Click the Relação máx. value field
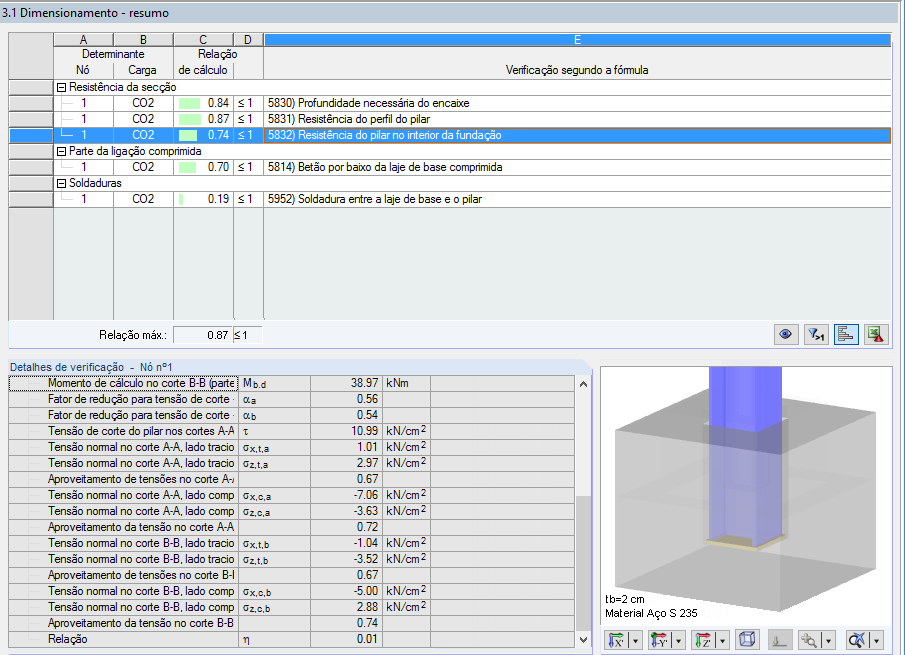Image resolution: width=905 pixels, height=655 pixels. [203, 335]
